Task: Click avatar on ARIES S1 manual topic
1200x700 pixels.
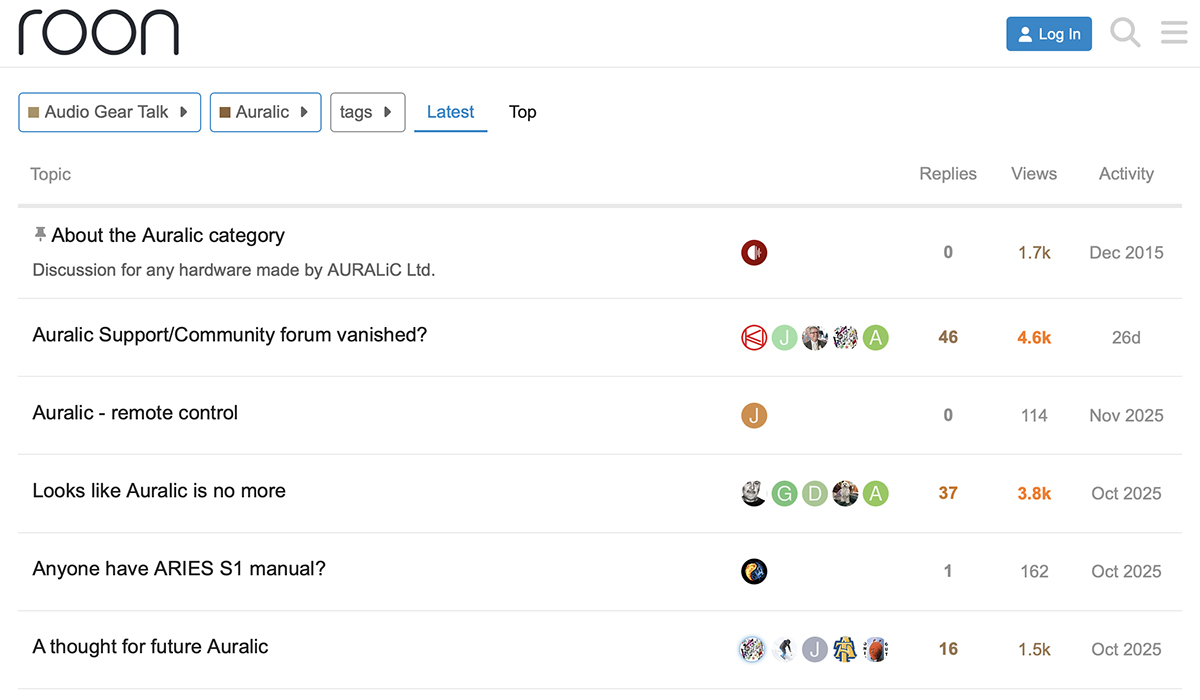Action: 754,571
